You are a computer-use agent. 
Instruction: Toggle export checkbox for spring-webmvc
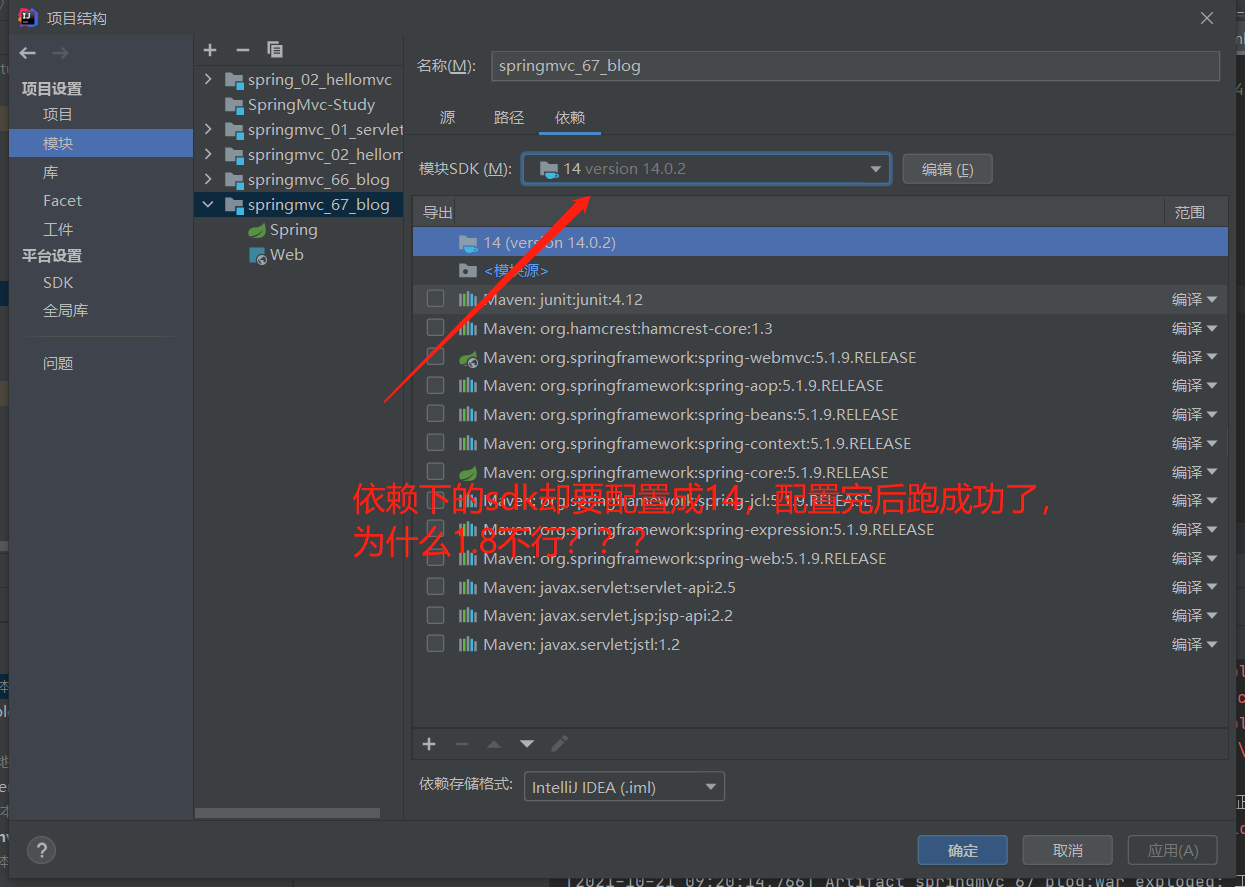[x=435, y=356]
